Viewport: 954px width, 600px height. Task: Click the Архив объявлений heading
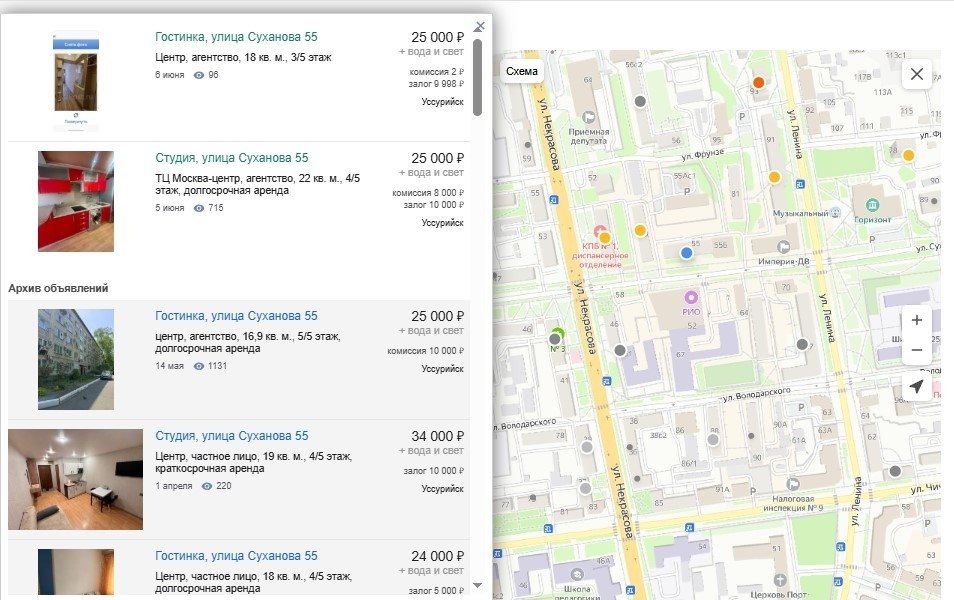coord(58,288)
